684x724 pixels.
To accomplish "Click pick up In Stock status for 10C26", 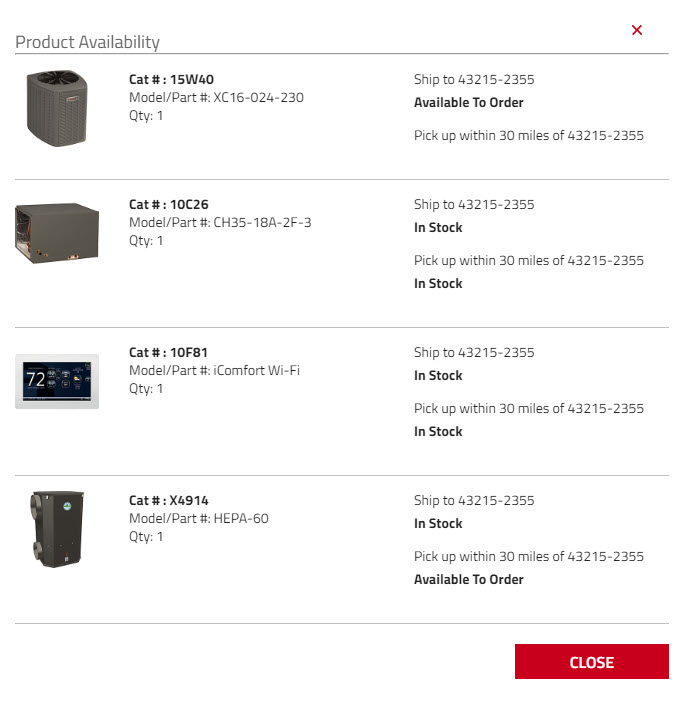I will (x=438, y=284).
